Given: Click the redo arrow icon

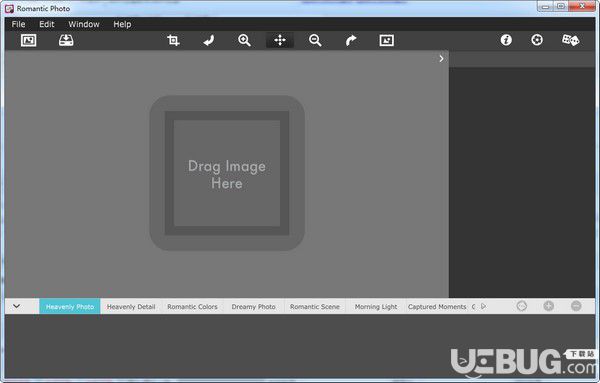Looking at the screenshot, I should click(351, 40).
